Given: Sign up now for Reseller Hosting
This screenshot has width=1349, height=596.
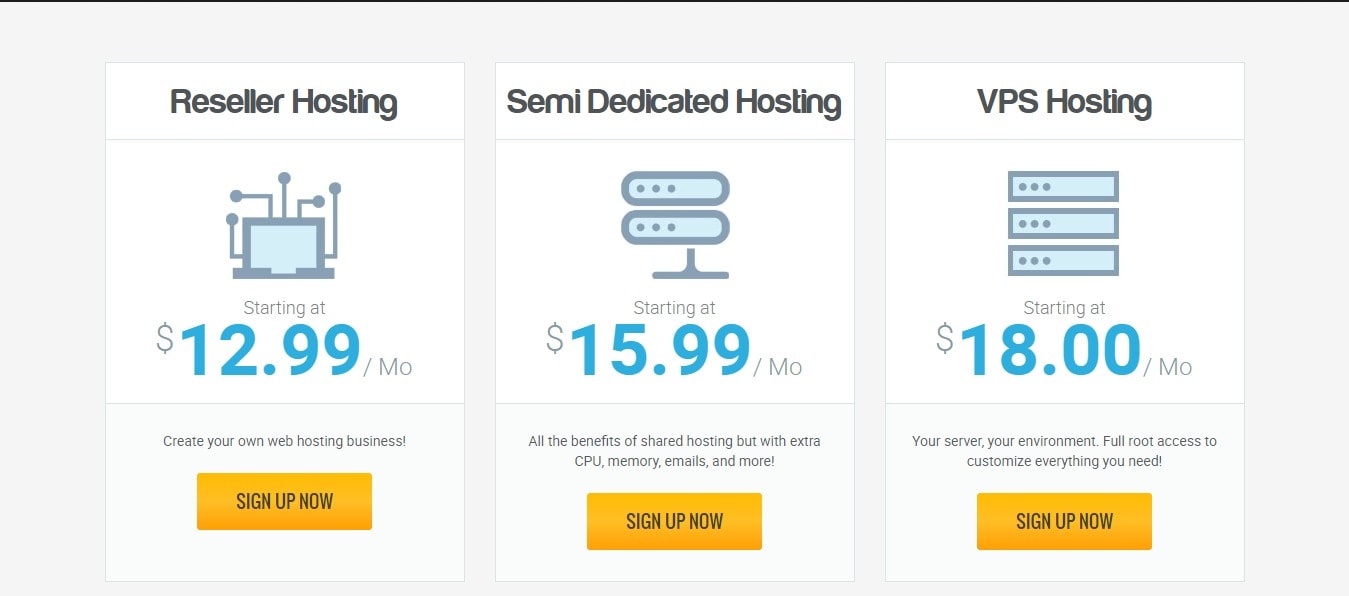Looking at the screenshot, I should pos(284,501).
